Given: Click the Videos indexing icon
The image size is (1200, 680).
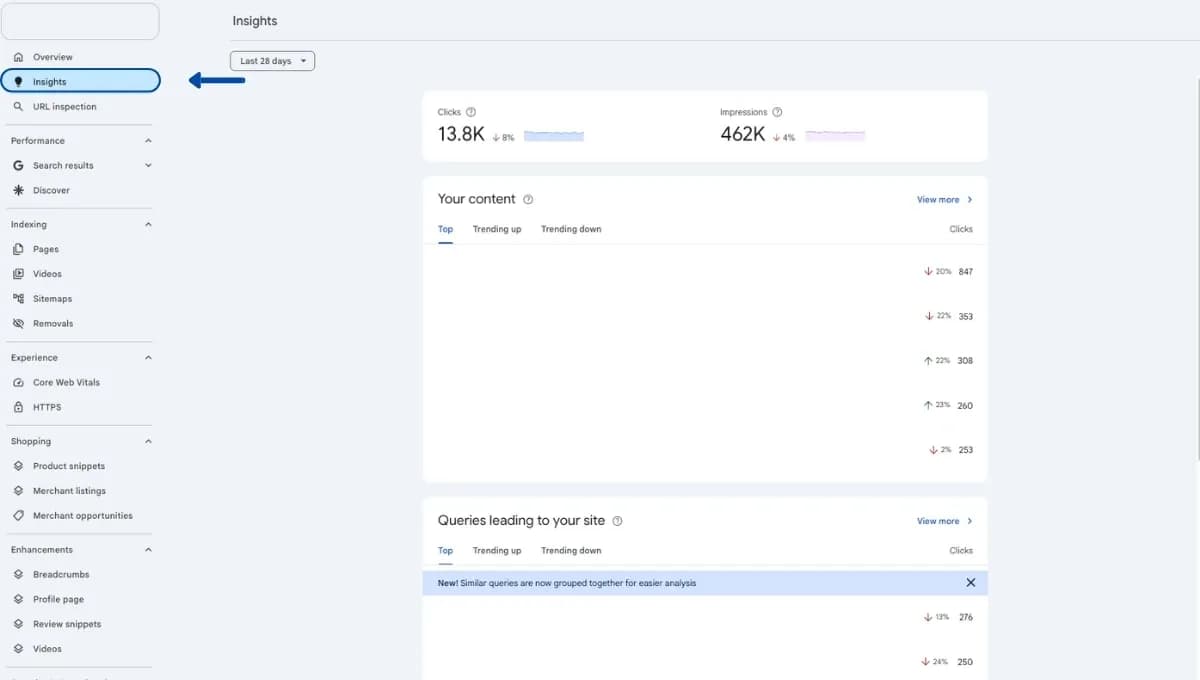Looking at the screenshot, I should click(x=18, y=274).
